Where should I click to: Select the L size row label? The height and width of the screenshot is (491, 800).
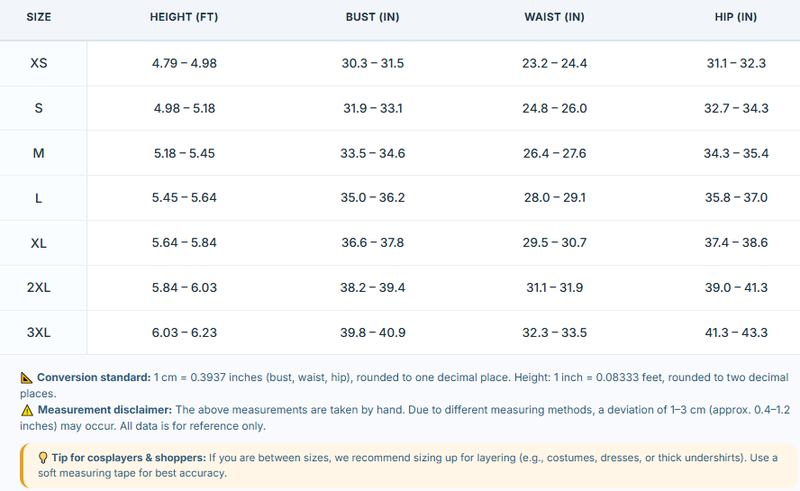tap(39, 198)
